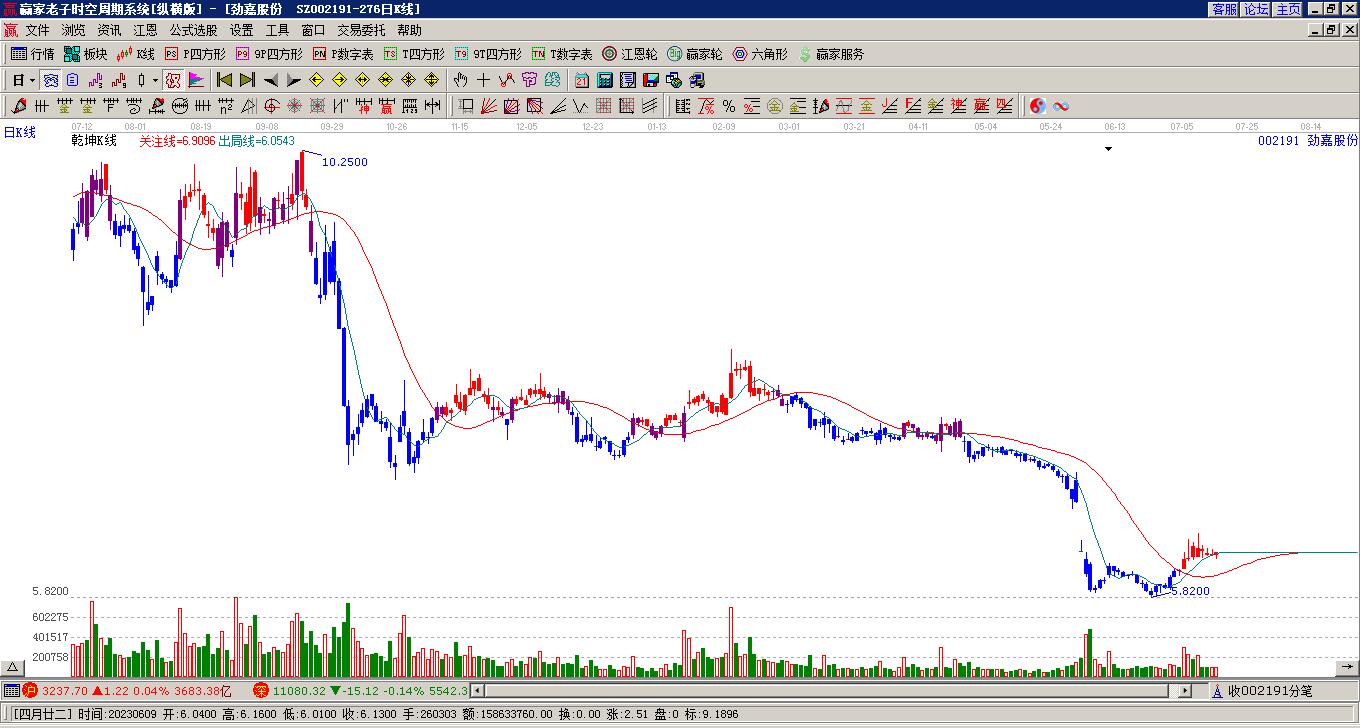1360x728 pixels.
Task: Click the Shenzhen index 11080.32 value
Action: pos(299,691)
